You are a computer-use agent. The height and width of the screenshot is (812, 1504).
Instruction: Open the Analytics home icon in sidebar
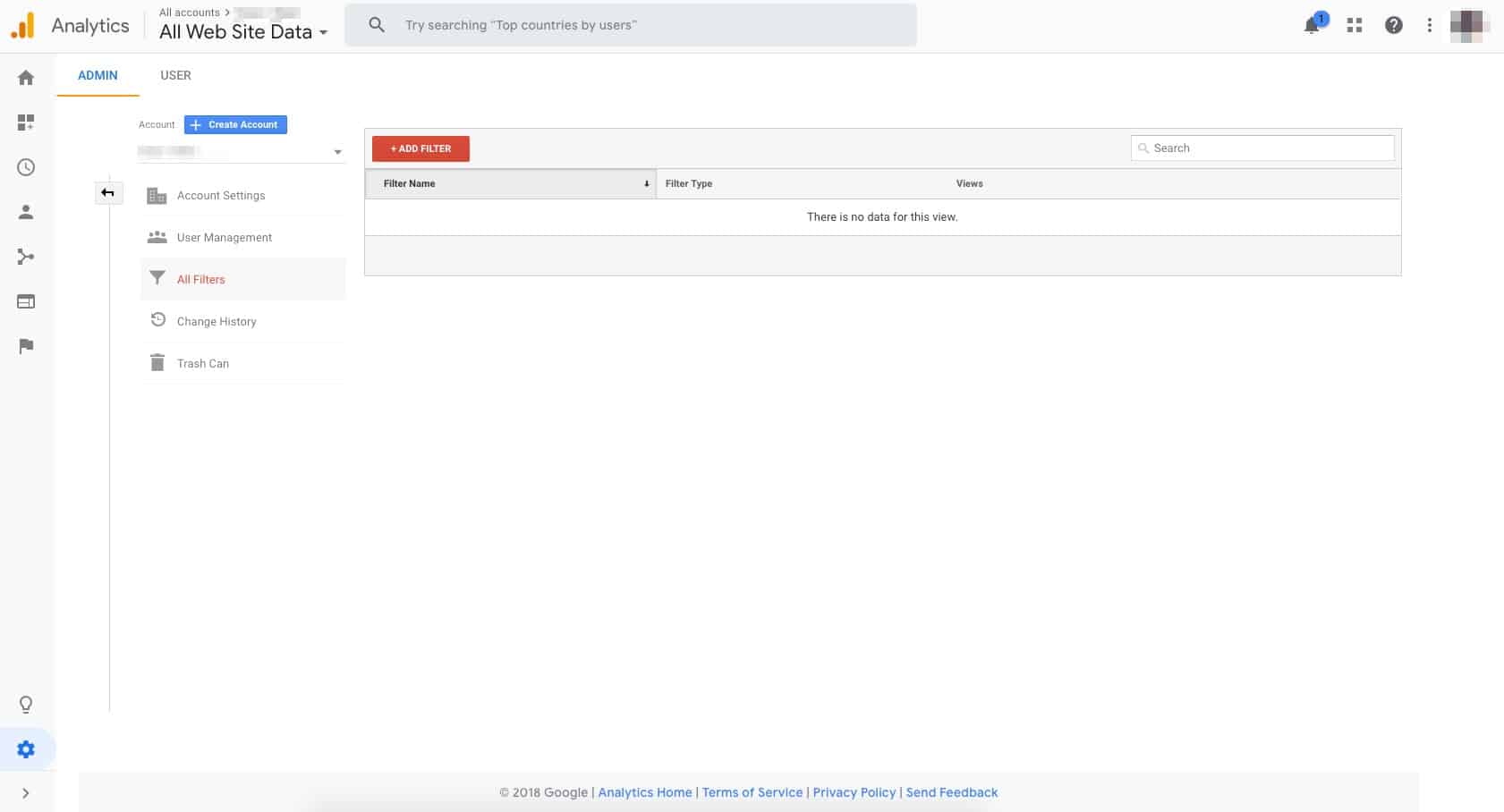click(x=25, y=77)
